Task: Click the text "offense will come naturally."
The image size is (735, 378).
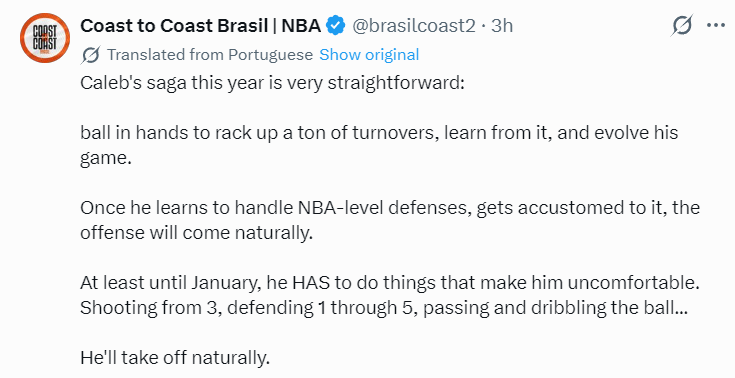Action: 196,233
